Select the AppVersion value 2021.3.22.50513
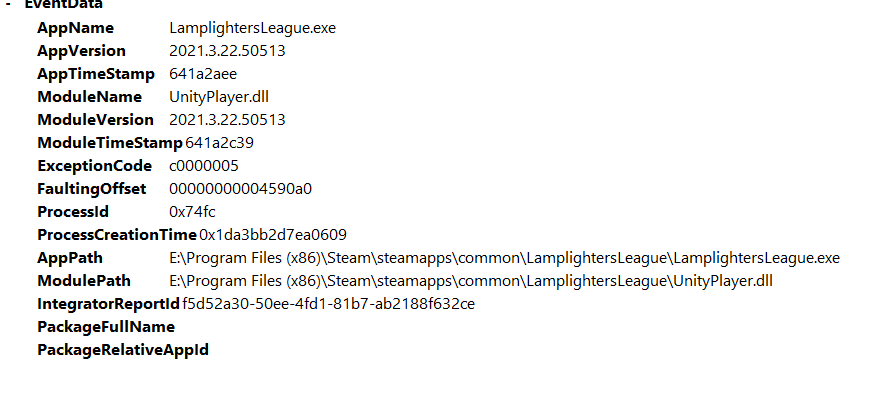The height and width of the screenshot is (410, 892). coord(227,51)
